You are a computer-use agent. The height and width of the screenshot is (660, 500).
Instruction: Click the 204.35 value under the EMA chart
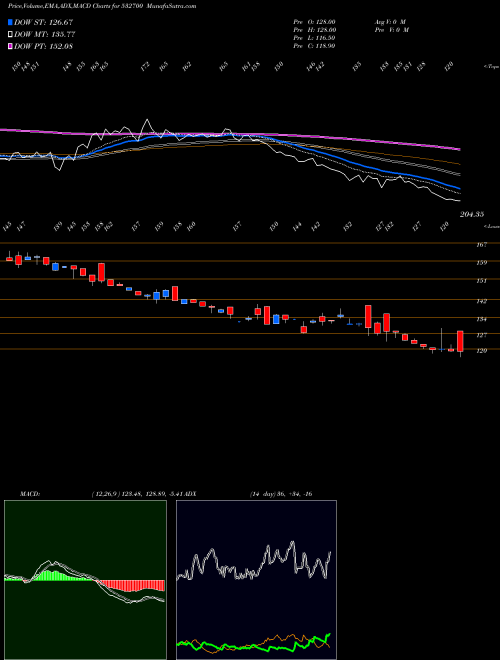click(x=471, y=214)
